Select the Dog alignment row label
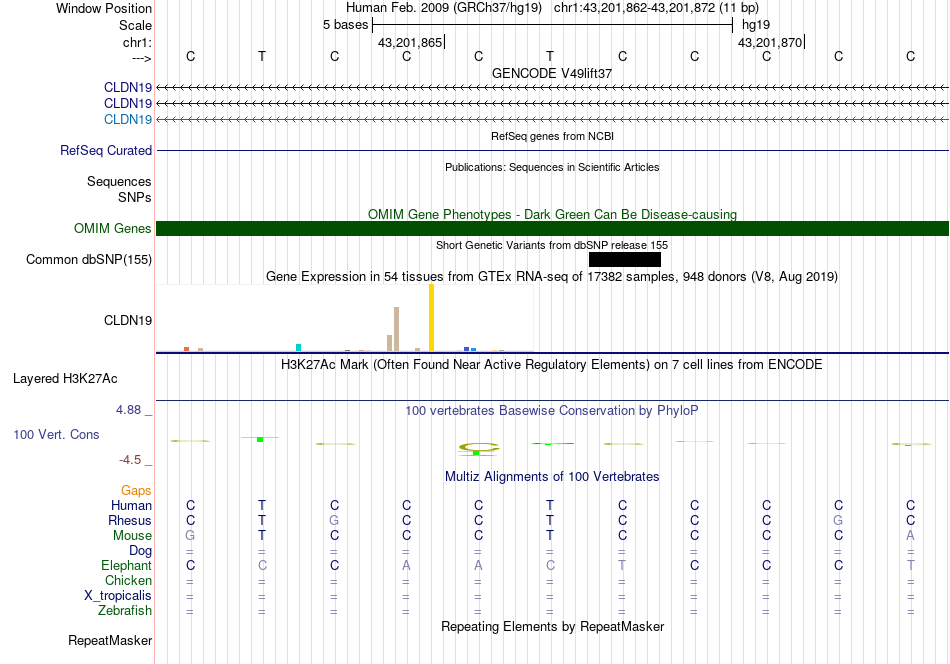 (x=140, y=550)
